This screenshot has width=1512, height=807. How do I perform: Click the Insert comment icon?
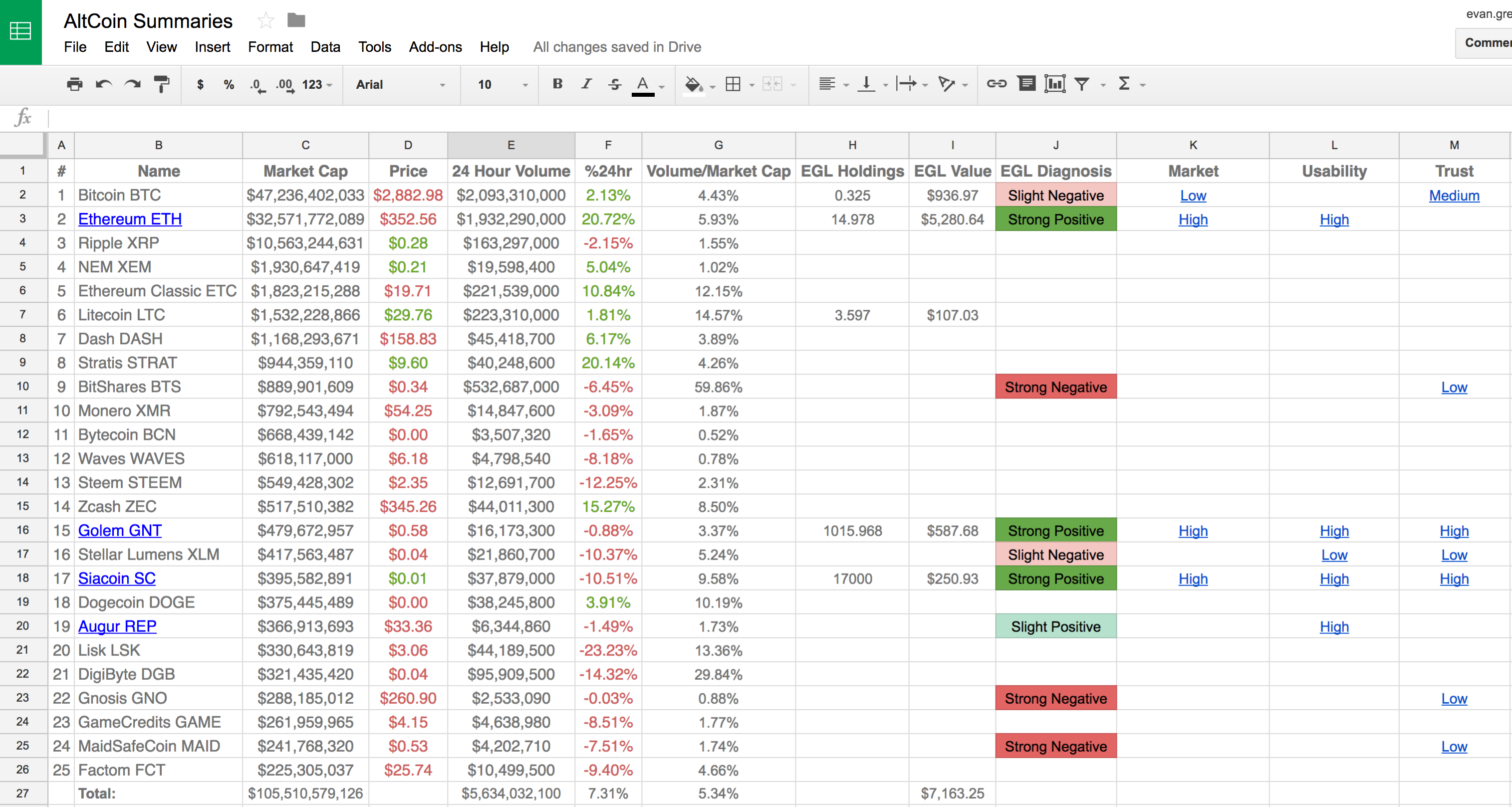1026,84
